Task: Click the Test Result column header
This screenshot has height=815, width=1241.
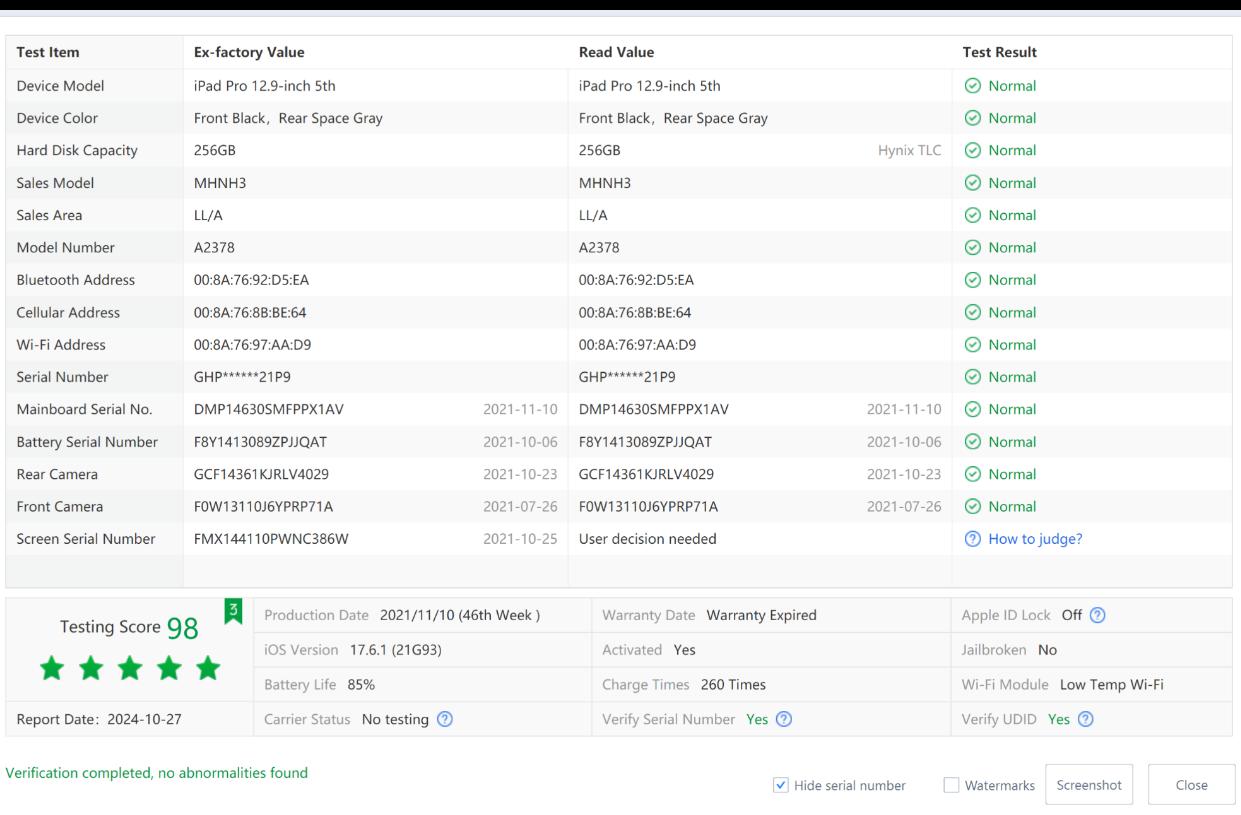Action: click(x=999, y=52)
